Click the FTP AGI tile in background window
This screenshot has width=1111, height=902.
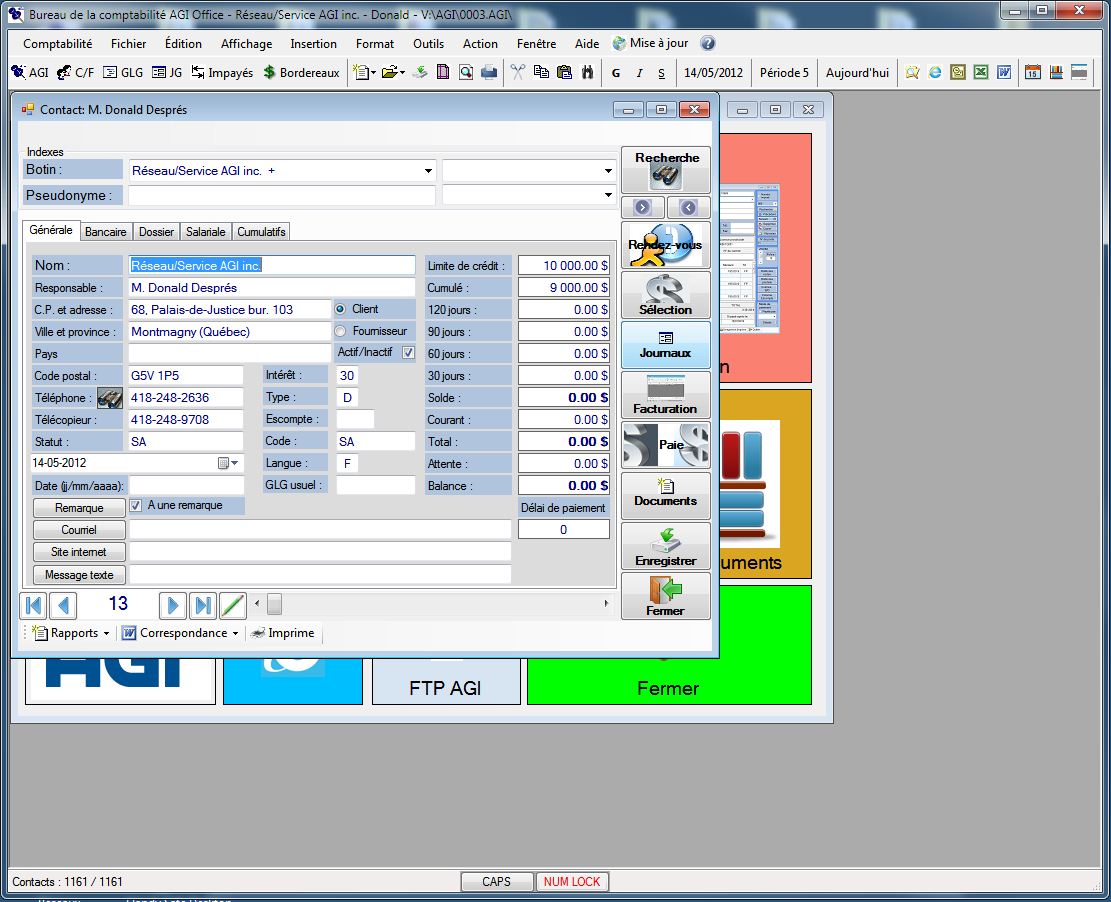click(446, 682)
